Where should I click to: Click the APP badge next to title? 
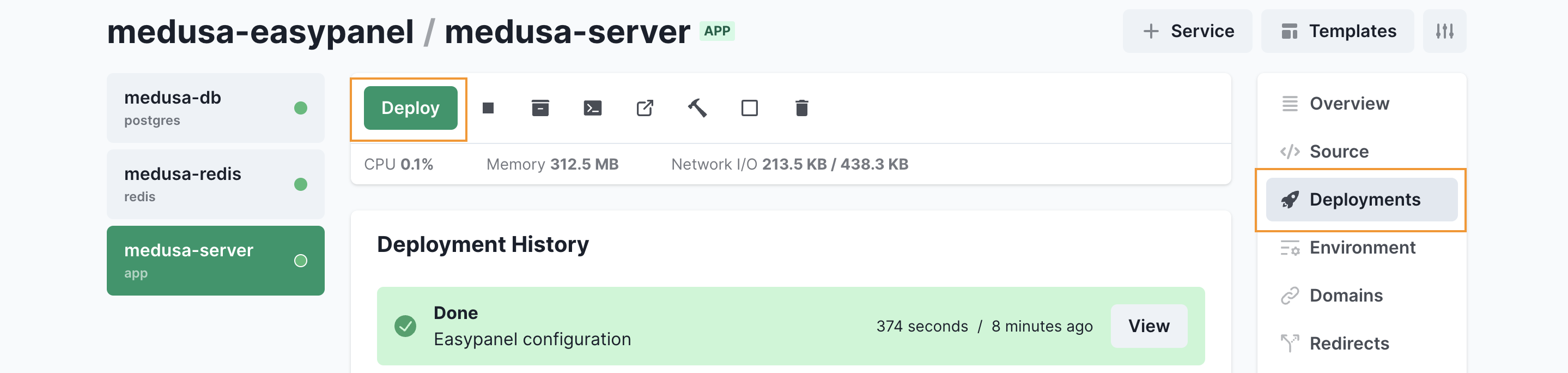(x=716, y=31)
